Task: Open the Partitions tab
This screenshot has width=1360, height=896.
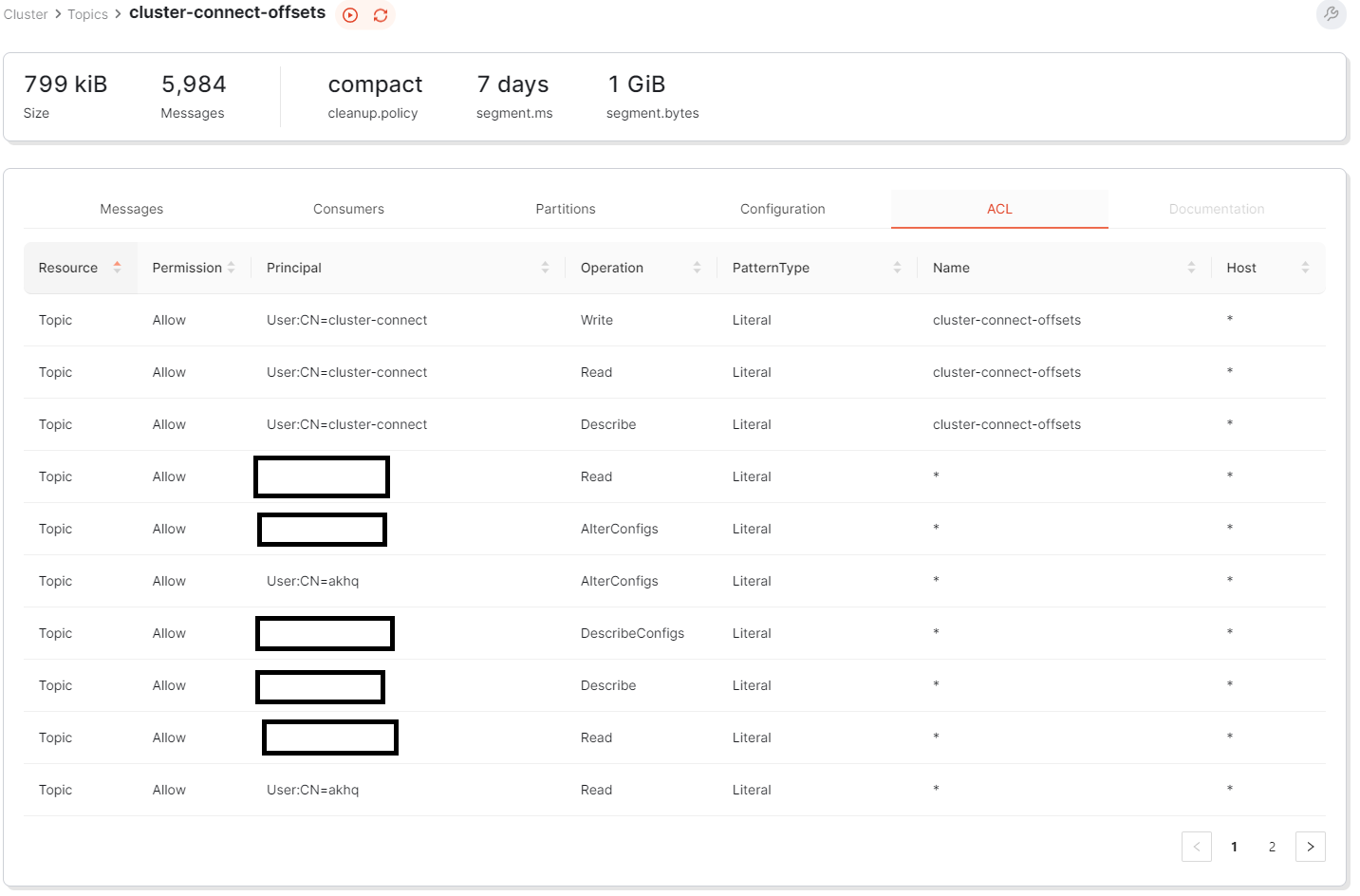Action: tap(566, 209)
